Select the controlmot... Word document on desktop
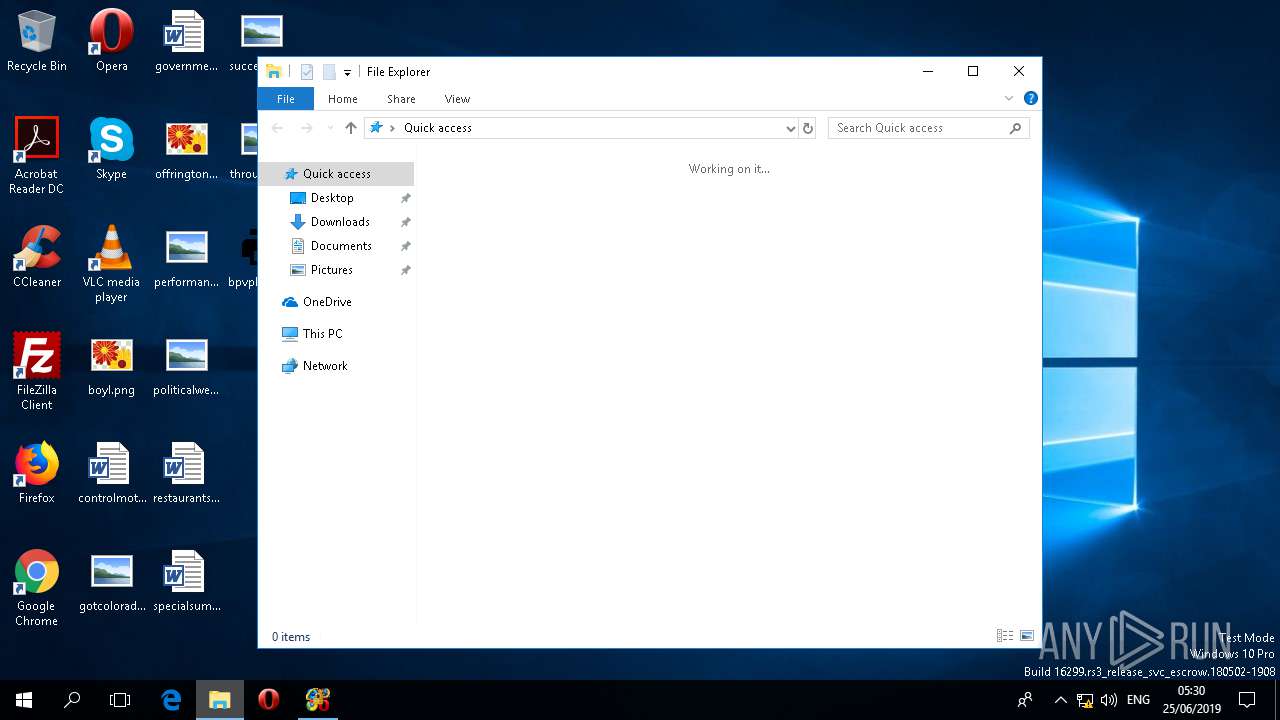This screenshot has width=1280, height=720. coord(112,473)
